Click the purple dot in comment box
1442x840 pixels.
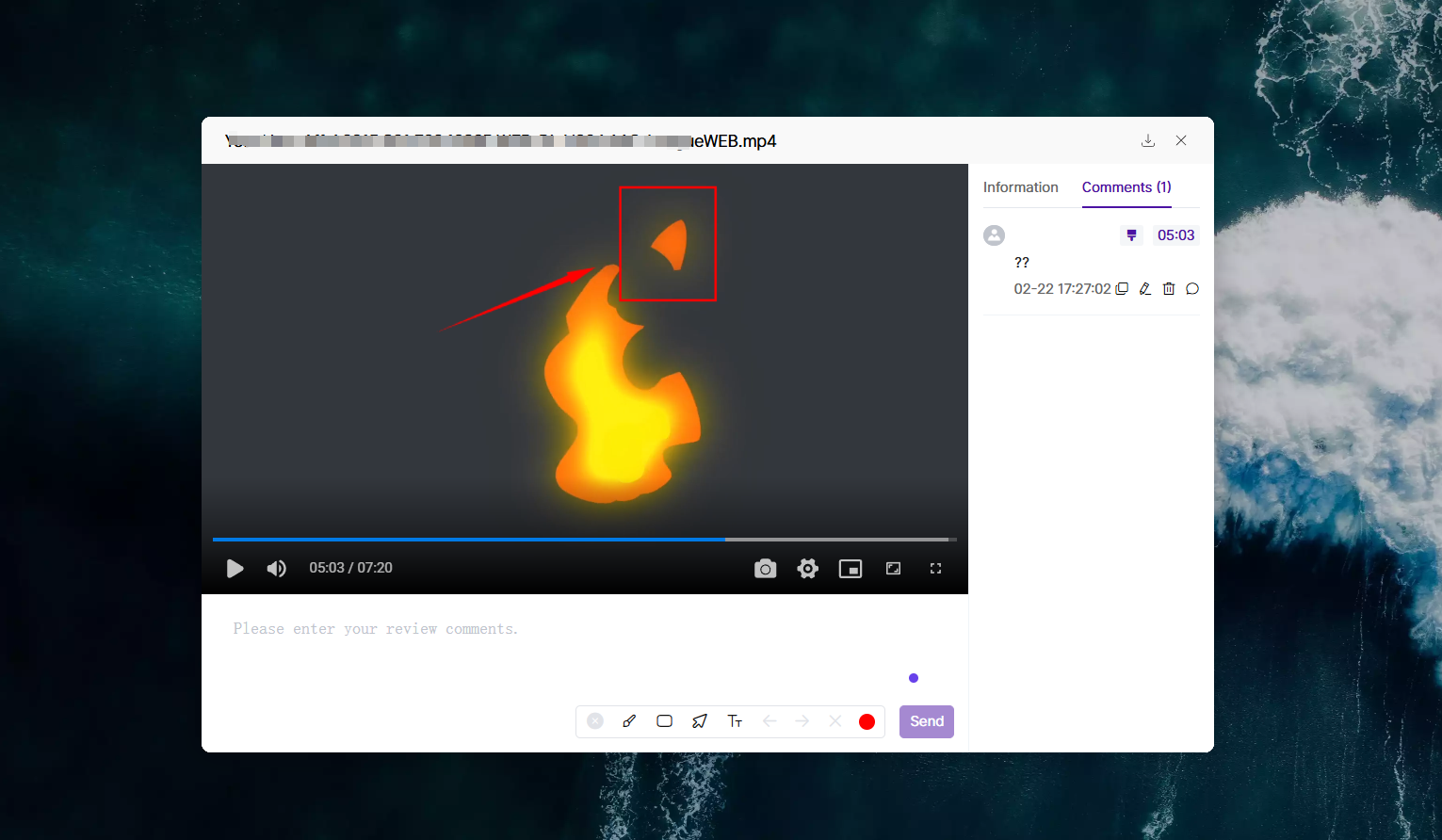(914, 678)
